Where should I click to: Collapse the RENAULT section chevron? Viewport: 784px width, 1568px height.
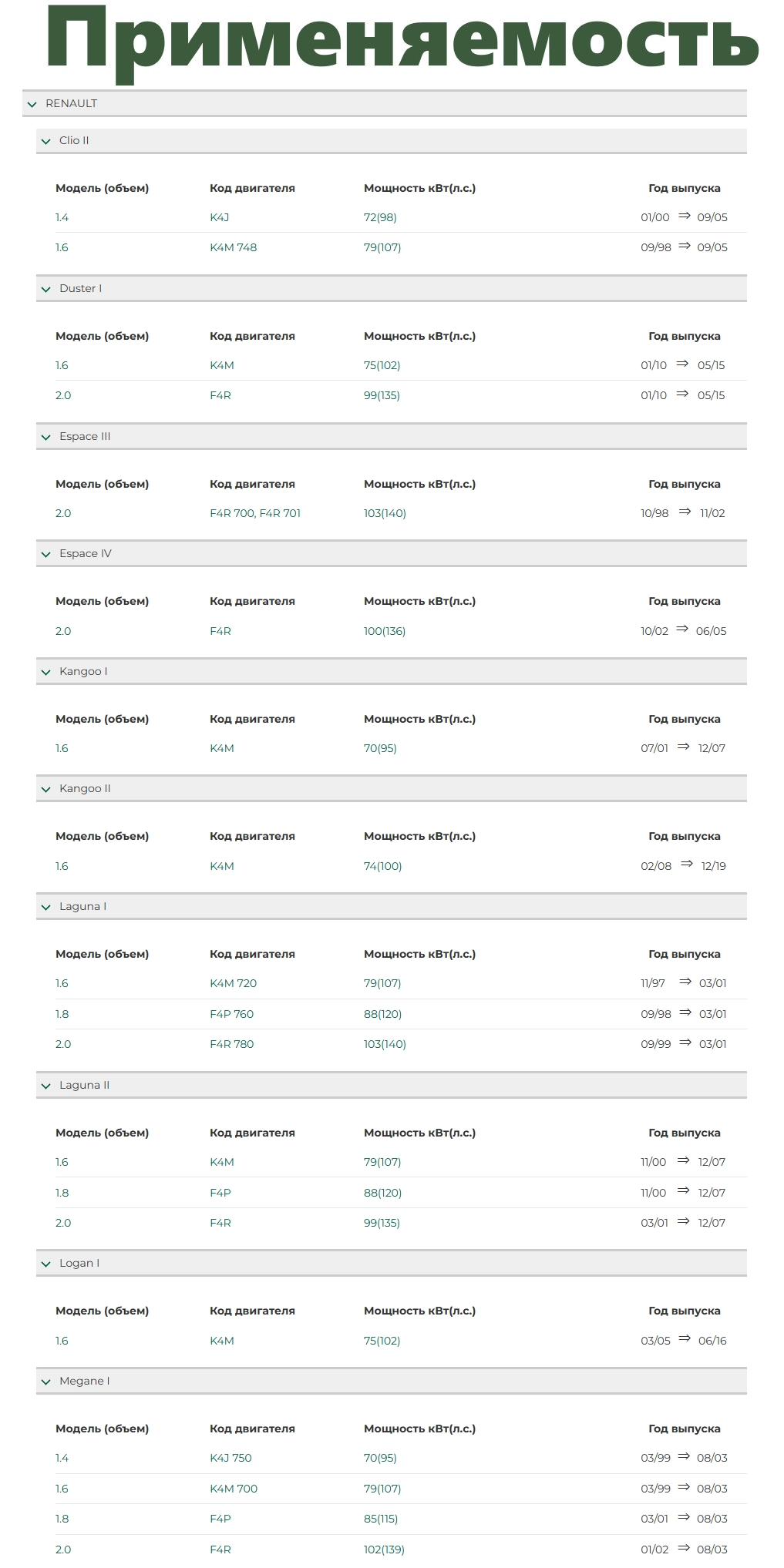[32, 104]
